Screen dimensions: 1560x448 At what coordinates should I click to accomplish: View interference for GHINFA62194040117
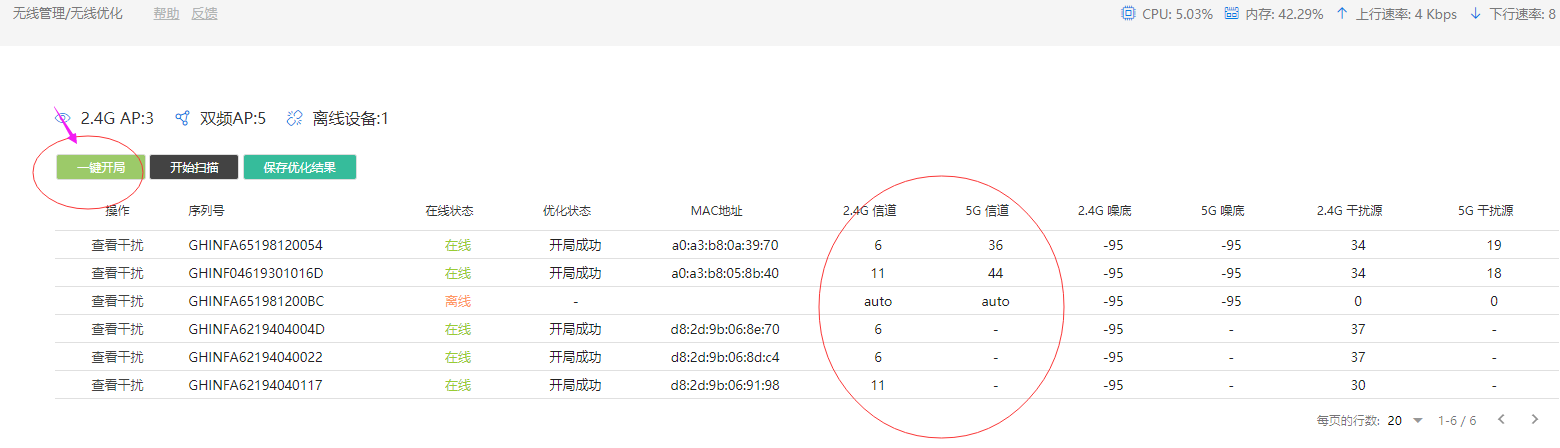click(117, 385)
